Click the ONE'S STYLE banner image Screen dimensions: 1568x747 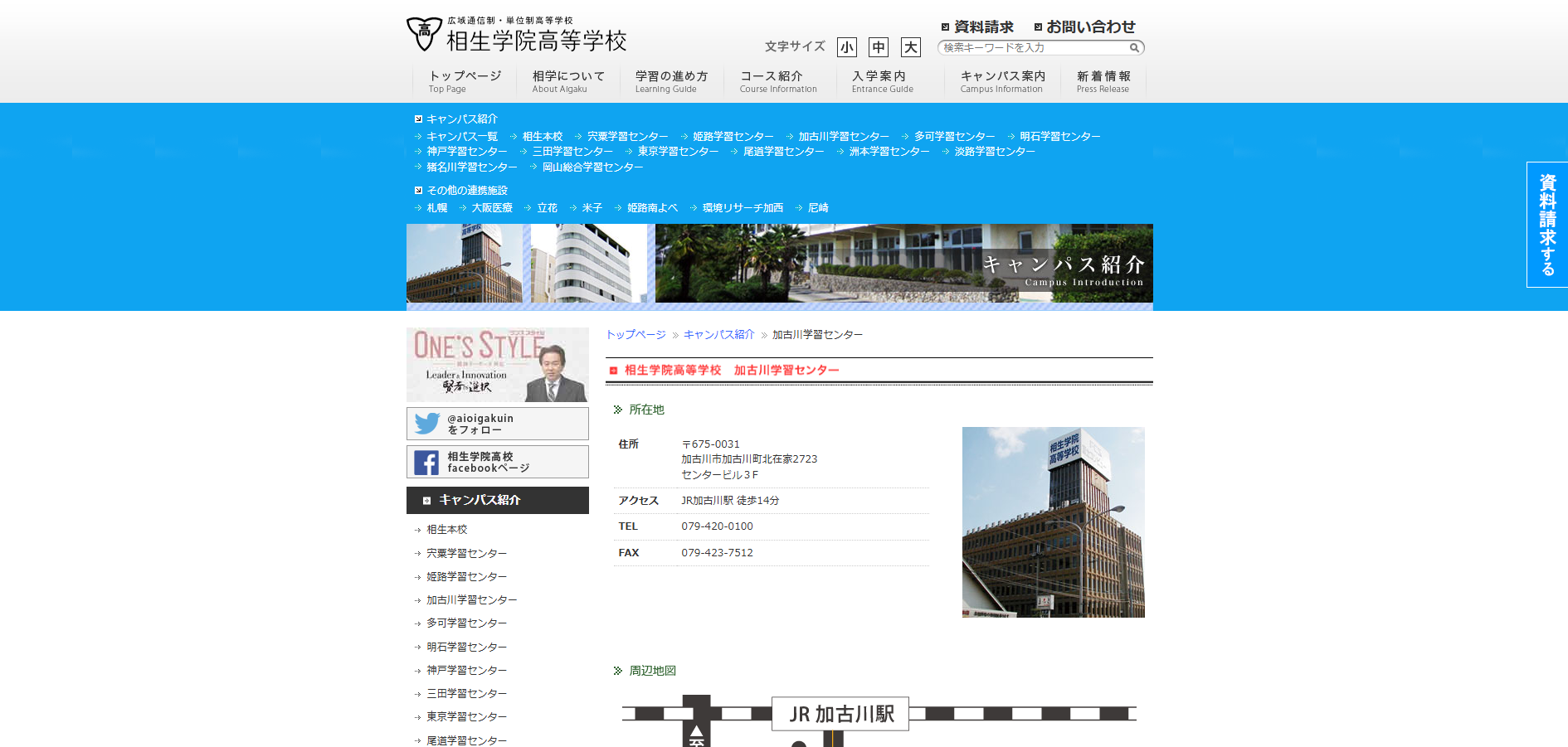point(497,365)
